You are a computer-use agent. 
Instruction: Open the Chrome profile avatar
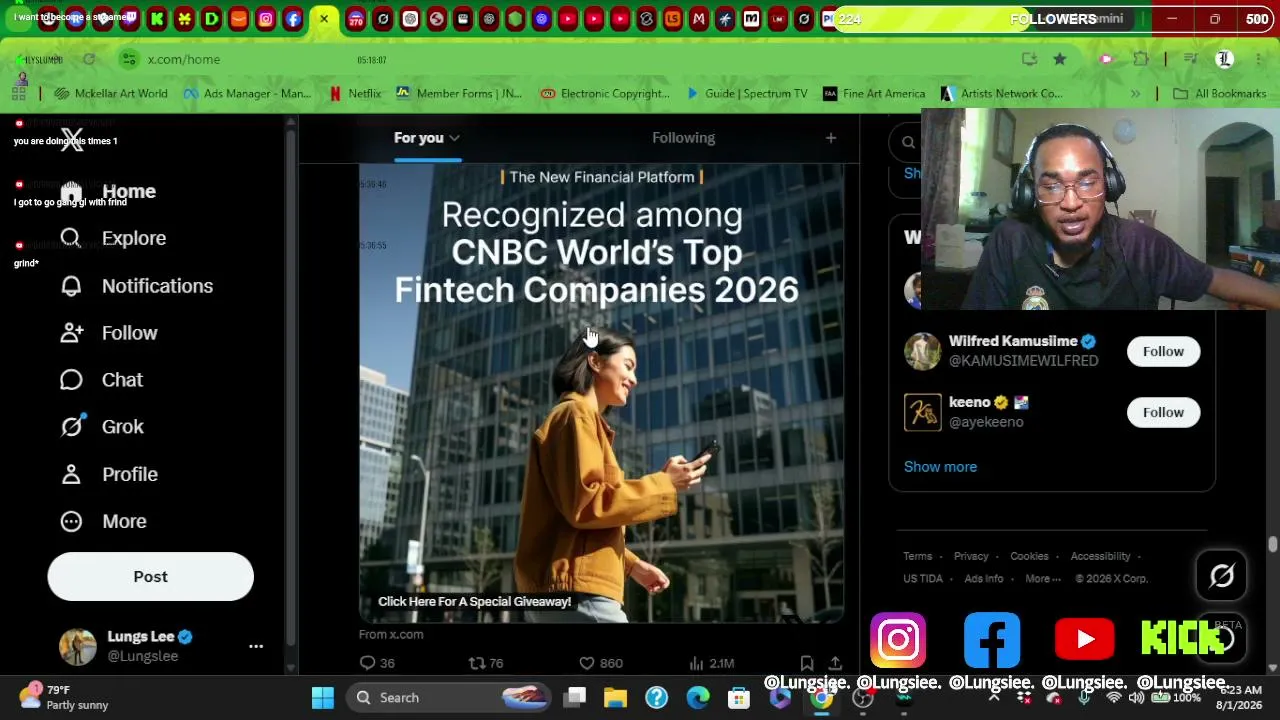1224,59
